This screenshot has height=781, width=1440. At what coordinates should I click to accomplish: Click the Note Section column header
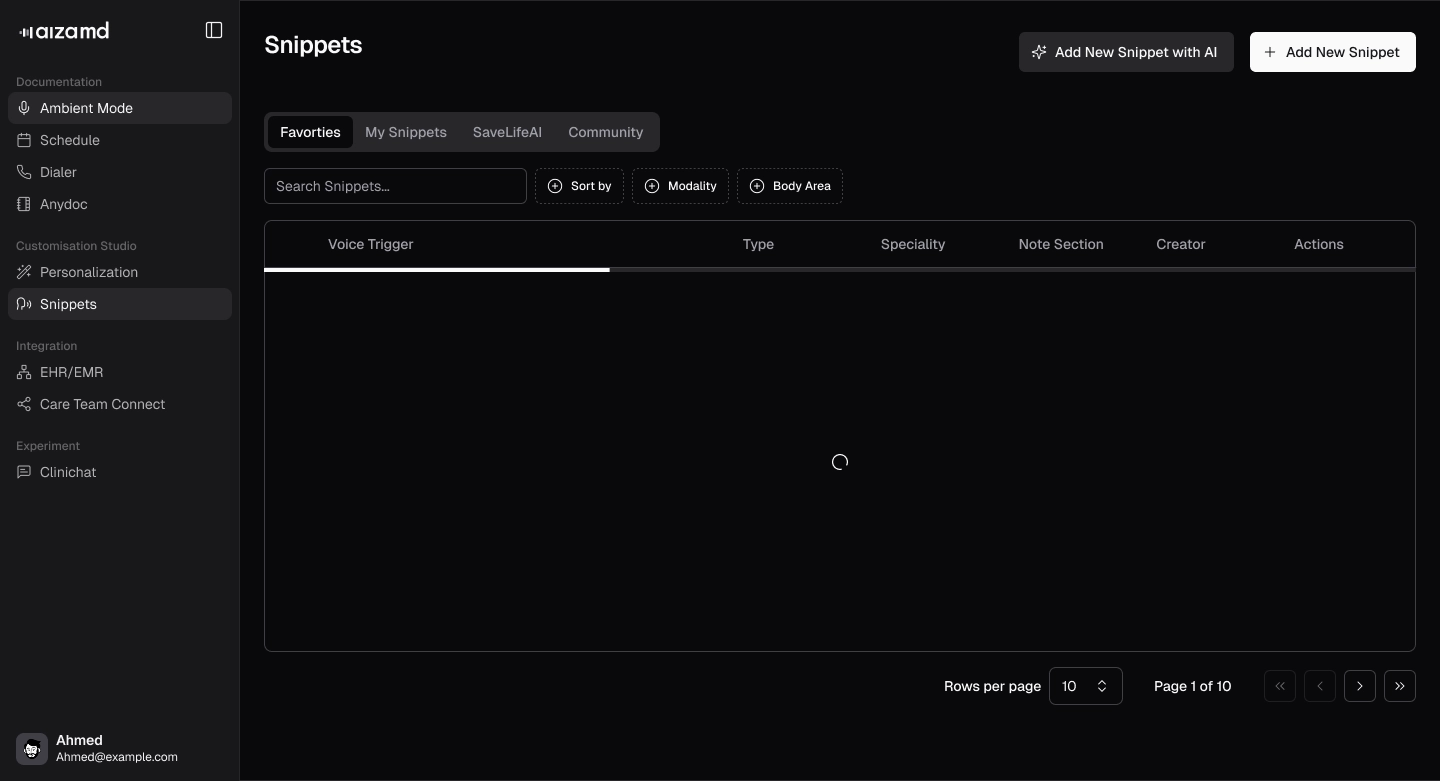[x=1061, y=244]
